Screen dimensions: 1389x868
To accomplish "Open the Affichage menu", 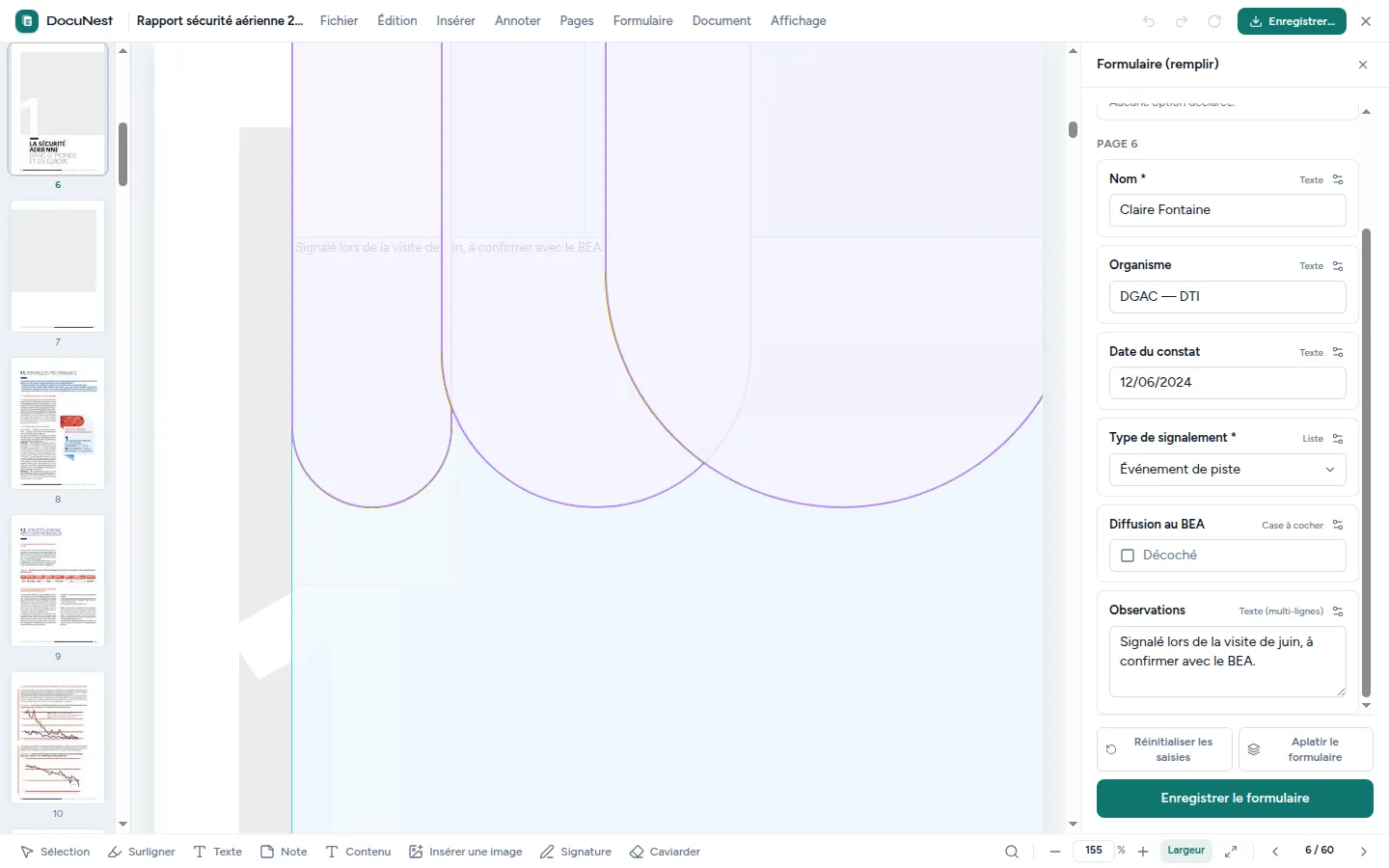I will pyautogui.click(x=799, y=21).
